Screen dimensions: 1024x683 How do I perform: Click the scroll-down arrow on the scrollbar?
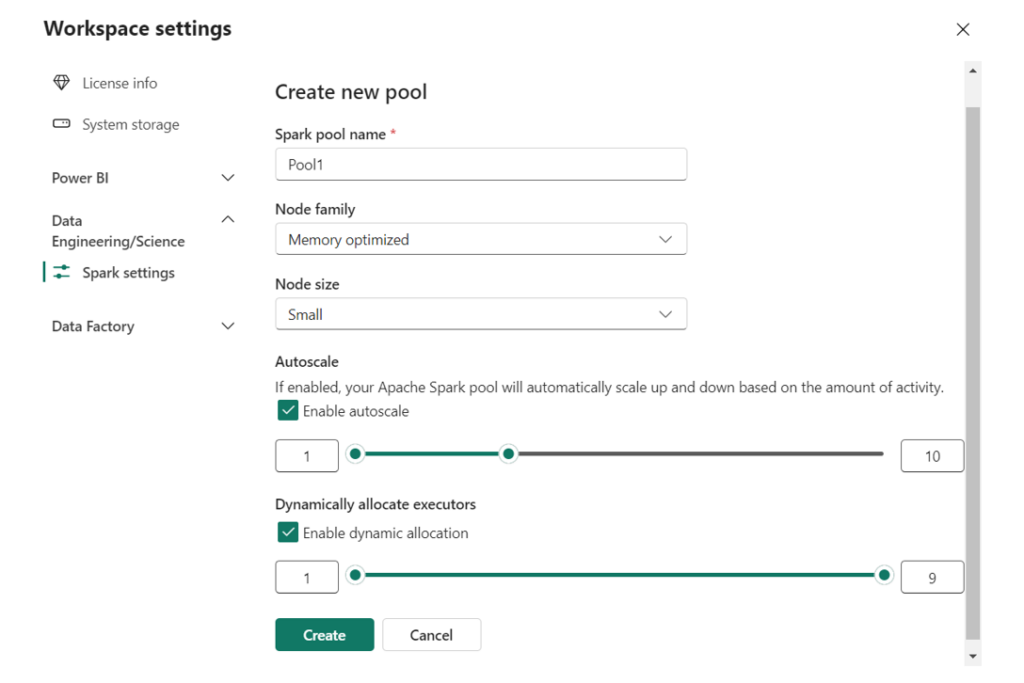[x=971, y=655]
